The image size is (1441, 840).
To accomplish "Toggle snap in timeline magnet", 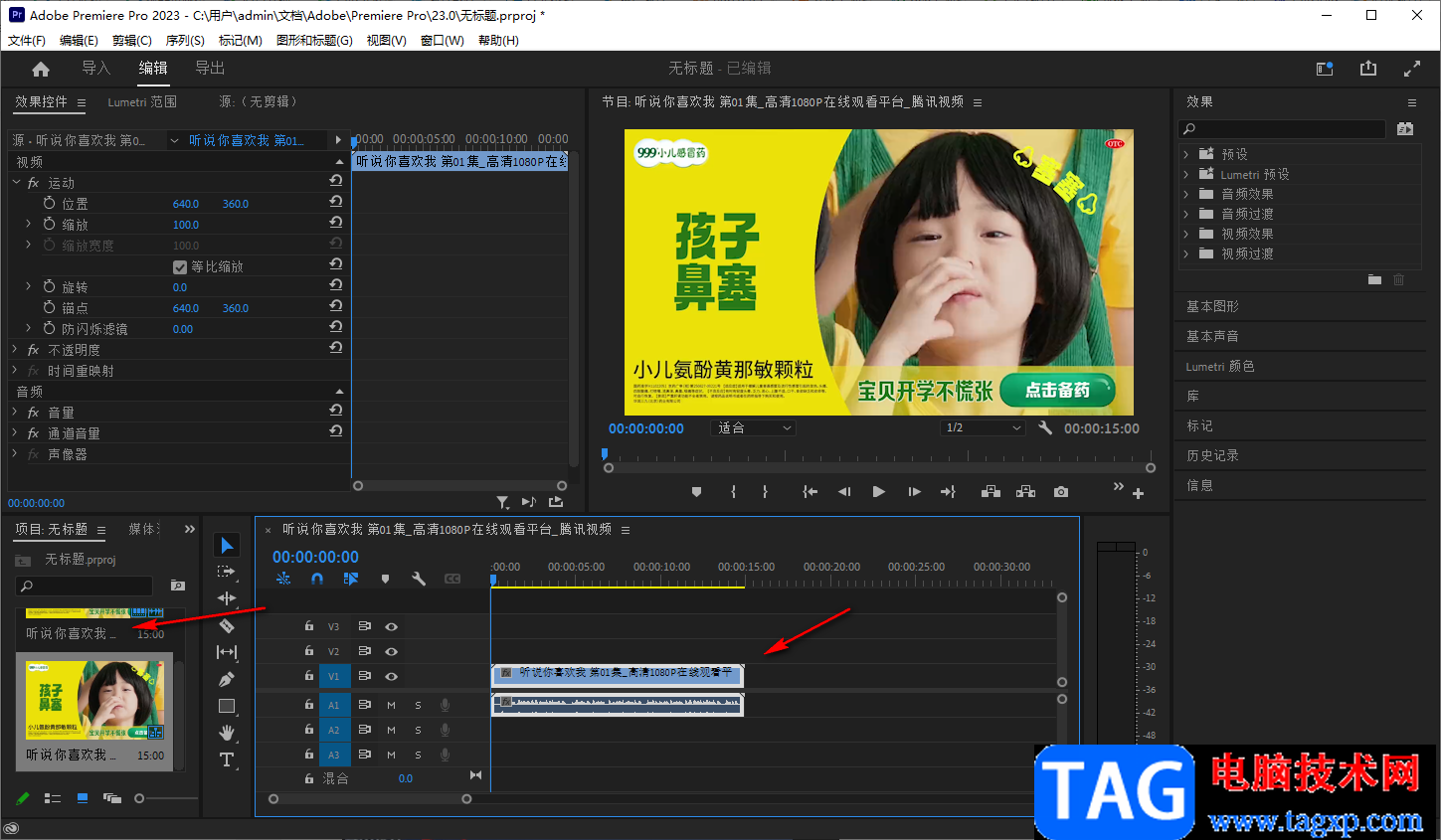I will point(317,579).
